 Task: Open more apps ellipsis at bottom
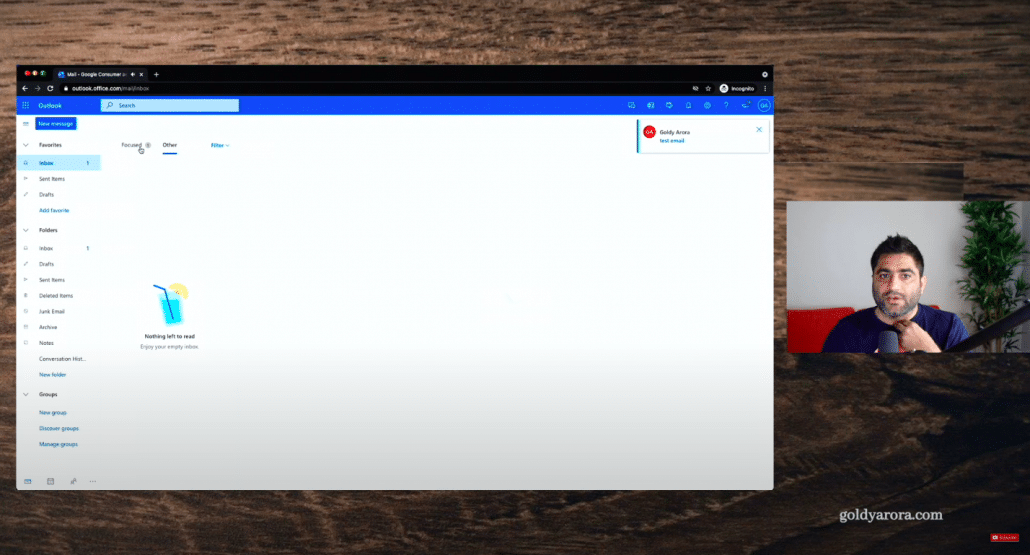pos(93,481)
